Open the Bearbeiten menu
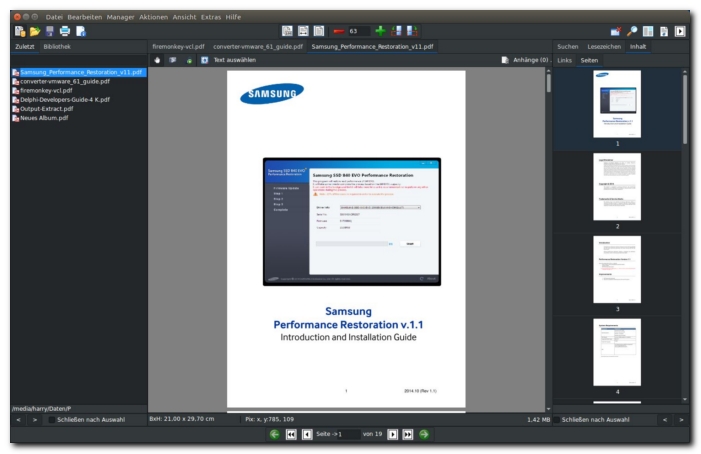Viewport: 701px width, 454px height. pyautogui.click(x=84, y=17)
